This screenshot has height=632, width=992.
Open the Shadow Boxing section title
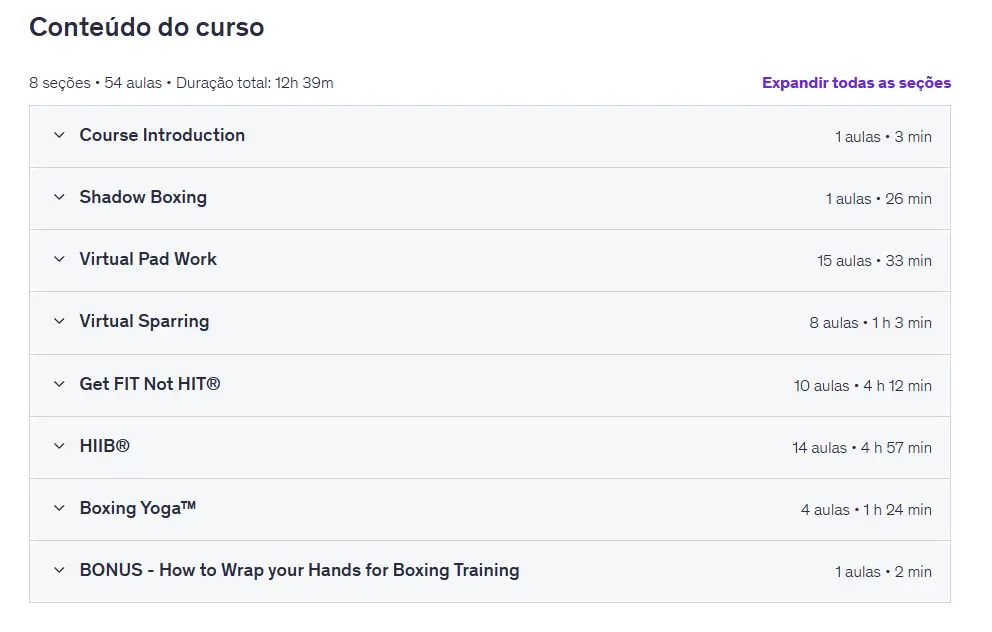pyautogui.click(x=143, y=197)
